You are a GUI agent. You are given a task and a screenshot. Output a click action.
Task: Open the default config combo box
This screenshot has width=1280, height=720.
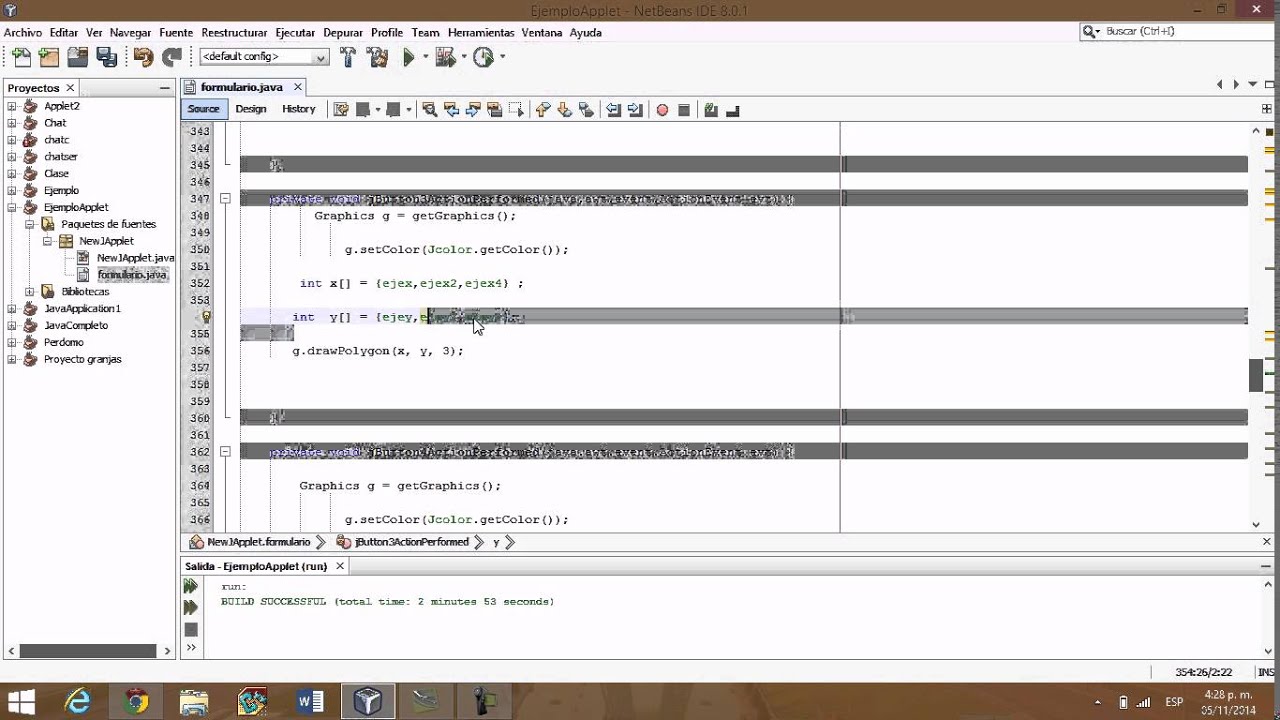(x=264, y=57)
